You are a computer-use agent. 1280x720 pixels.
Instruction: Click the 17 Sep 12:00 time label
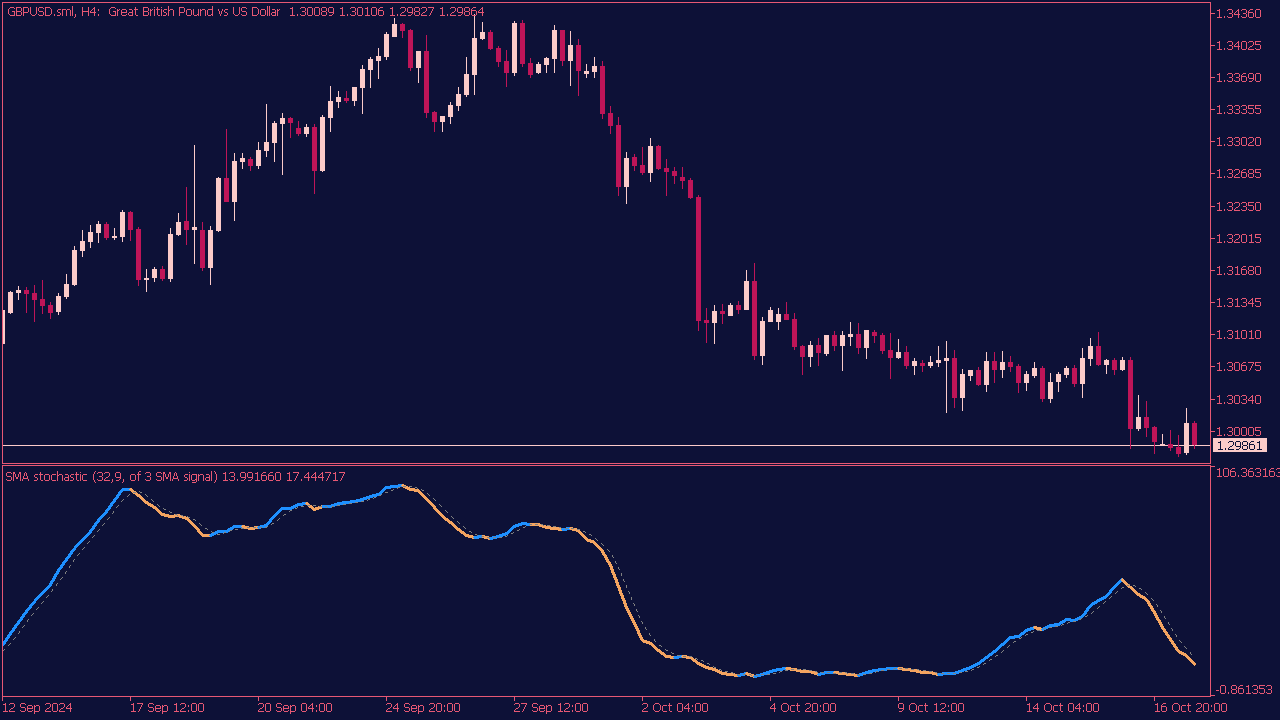point(167,708)
